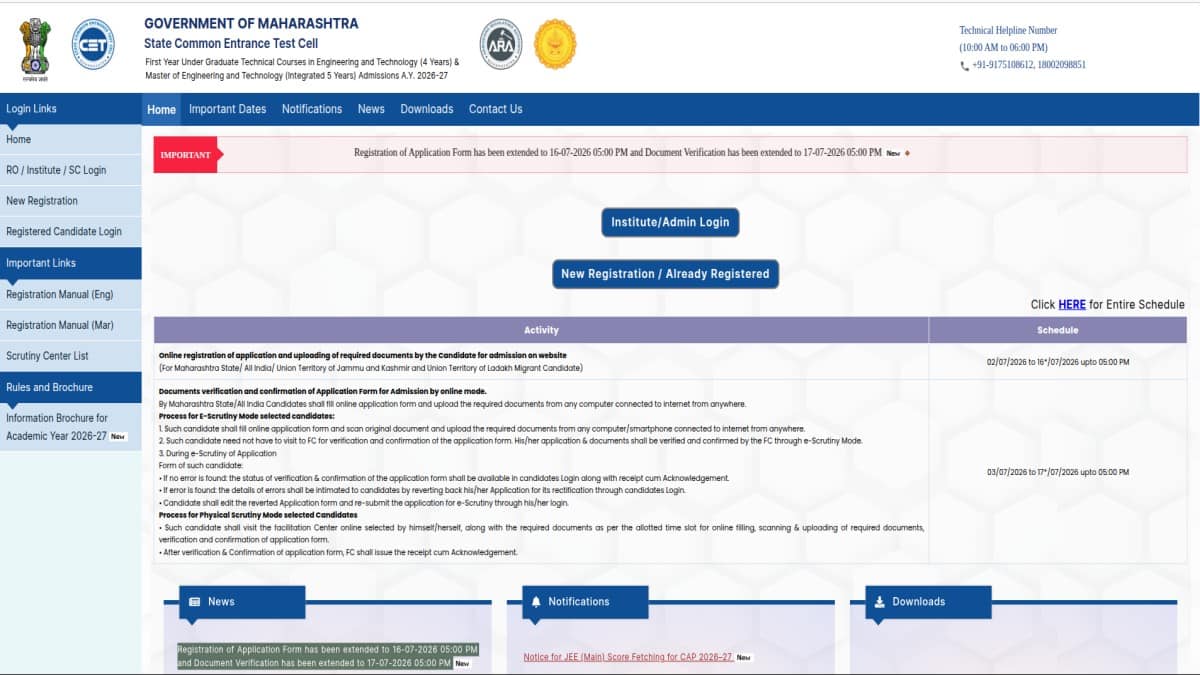
Task: Click the 03/07/2026 to 17/07/2026 schedule cell
Action: click(x=1058, y=472)
